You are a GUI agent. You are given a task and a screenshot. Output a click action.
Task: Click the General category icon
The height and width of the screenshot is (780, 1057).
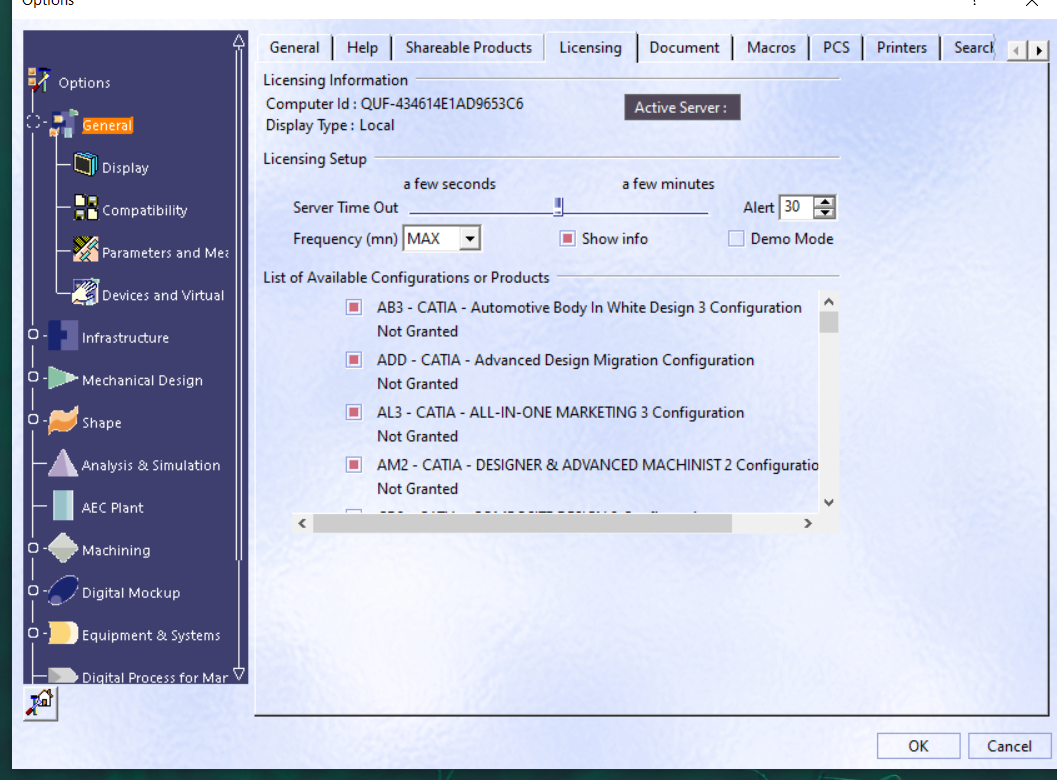pos(65,124)
